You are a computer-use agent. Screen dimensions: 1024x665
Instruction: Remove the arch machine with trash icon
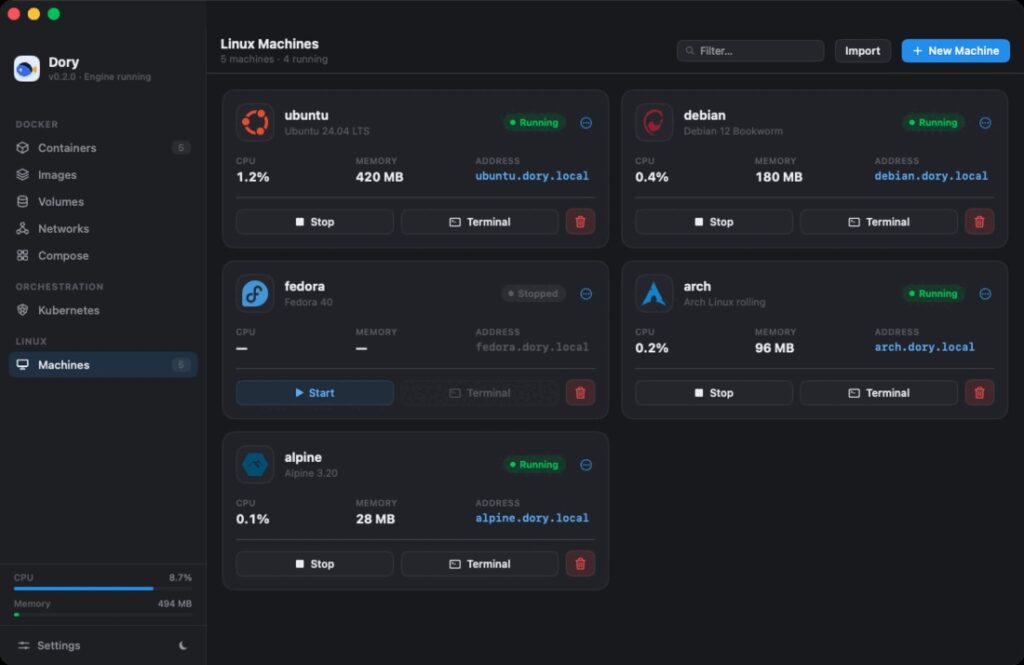pyautogui.click(x=979, y=393)
